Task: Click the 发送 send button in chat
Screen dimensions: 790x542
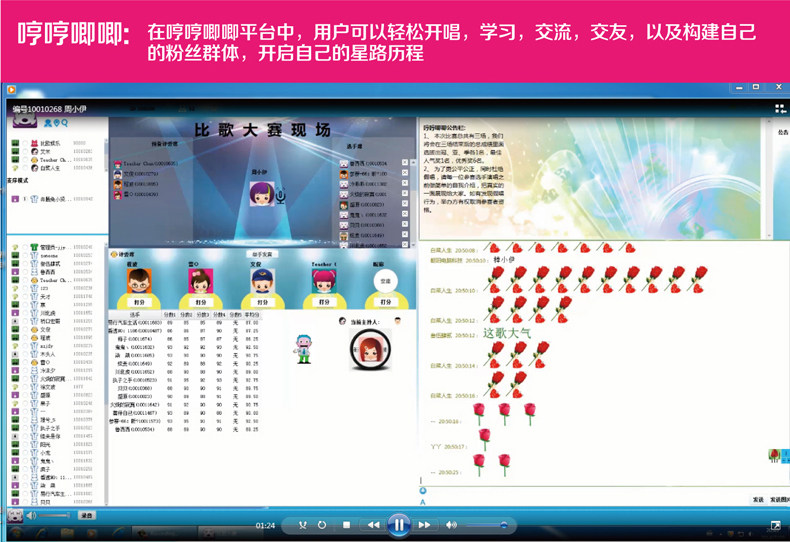Action: pyautogui.click(x=758, y=500)
